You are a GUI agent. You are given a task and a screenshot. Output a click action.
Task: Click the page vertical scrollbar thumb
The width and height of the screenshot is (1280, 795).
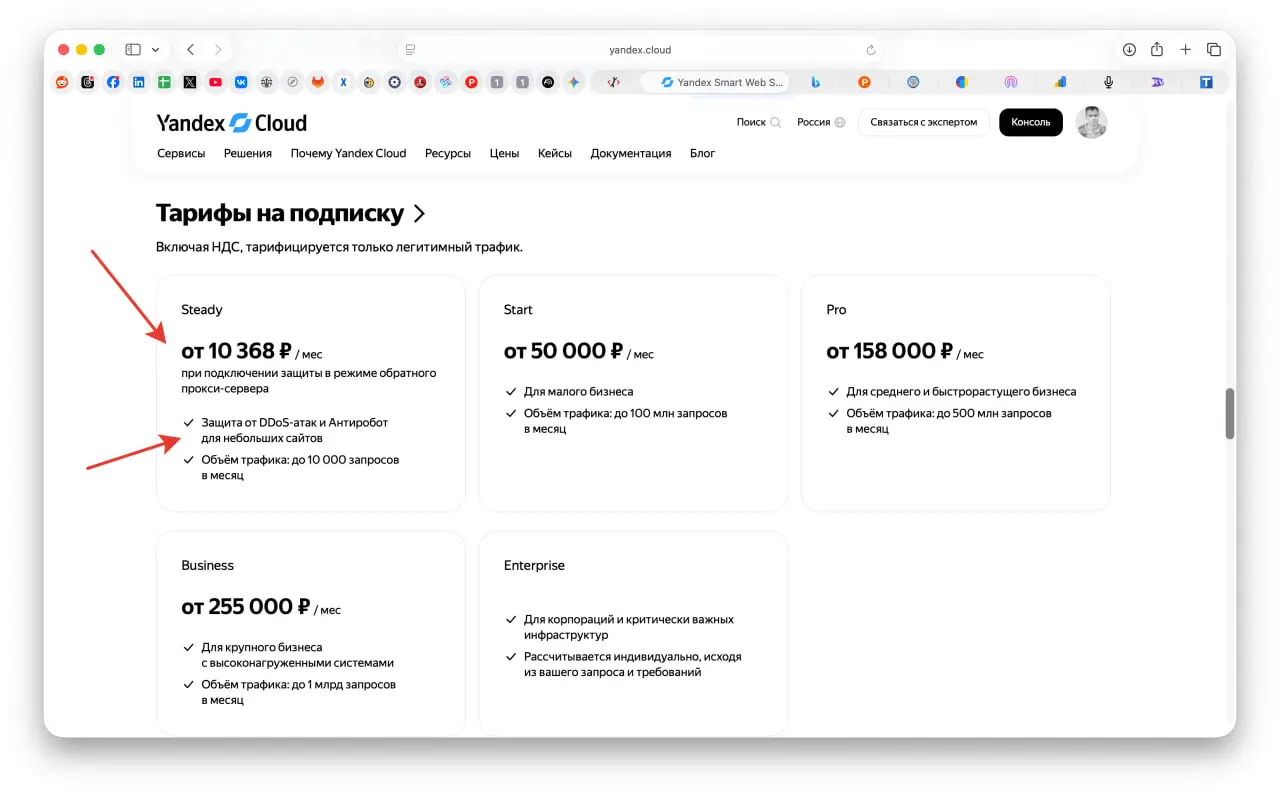point(1230,413)
